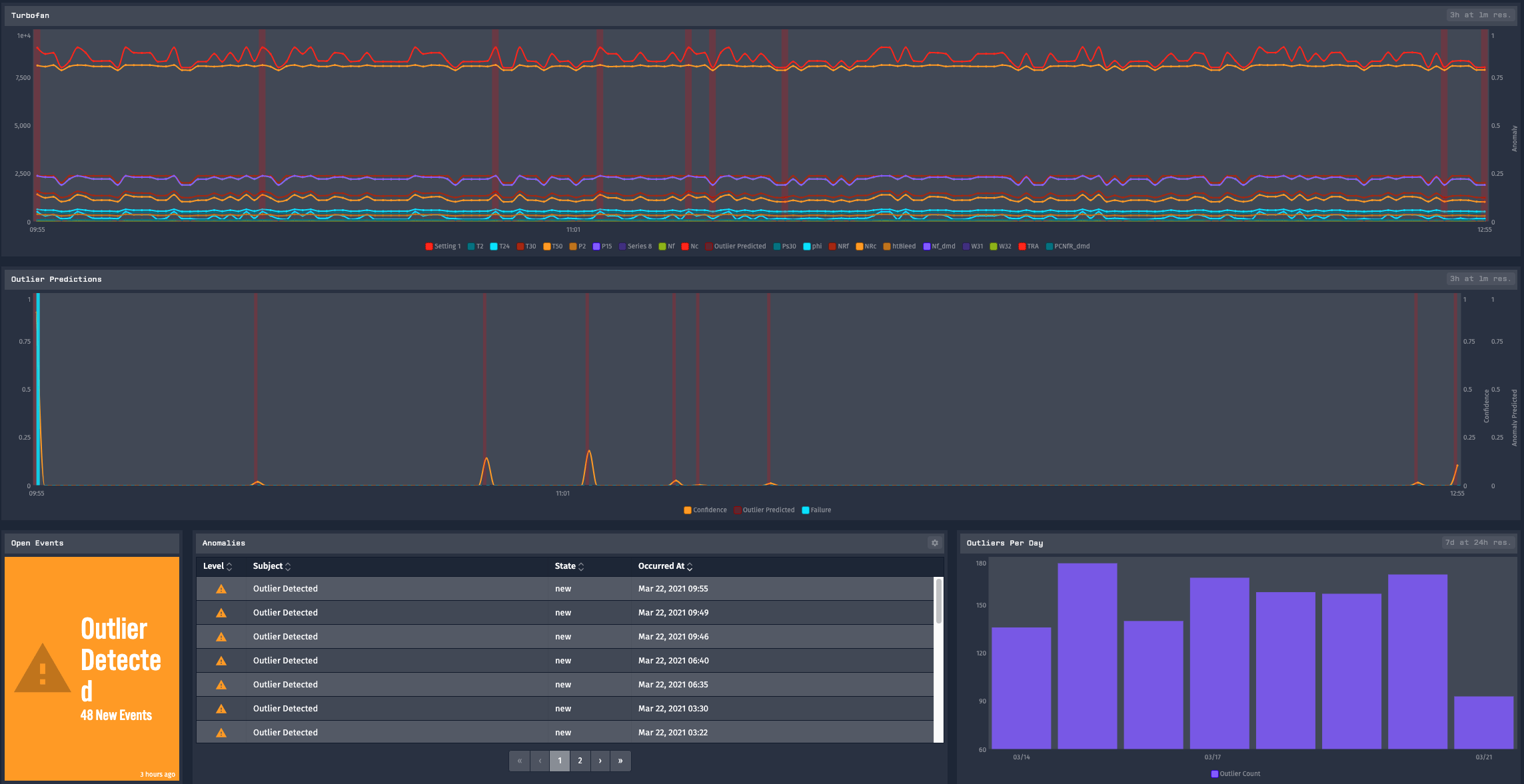Select the Mar 22, 2021 09:55 cell
Viewport: 1524px width, 784px height.
[x=673, y=589]
